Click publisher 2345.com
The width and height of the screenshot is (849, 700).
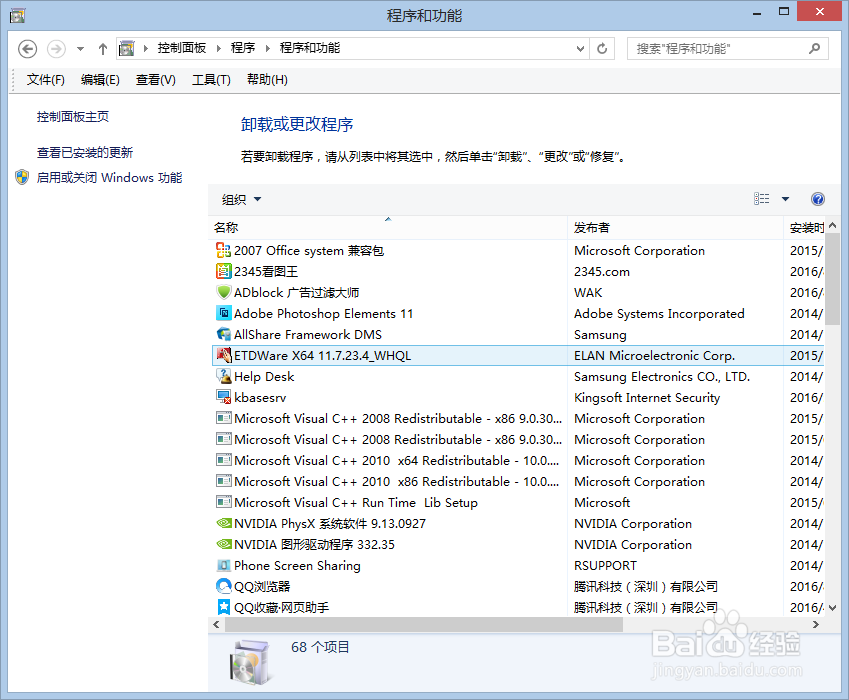[602, 272]
